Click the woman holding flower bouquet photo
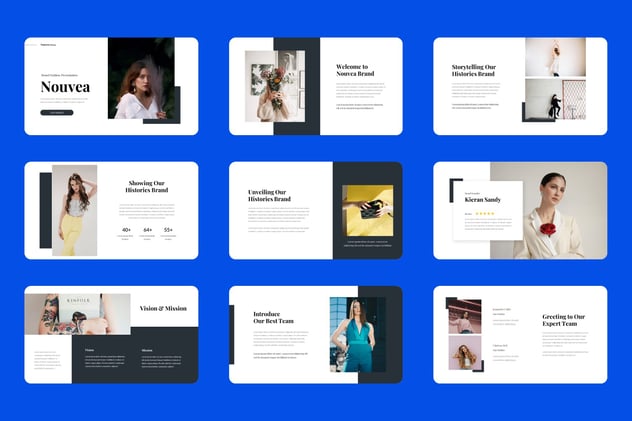The height and width of the screenshot is (421, 632). coord(275,86)
